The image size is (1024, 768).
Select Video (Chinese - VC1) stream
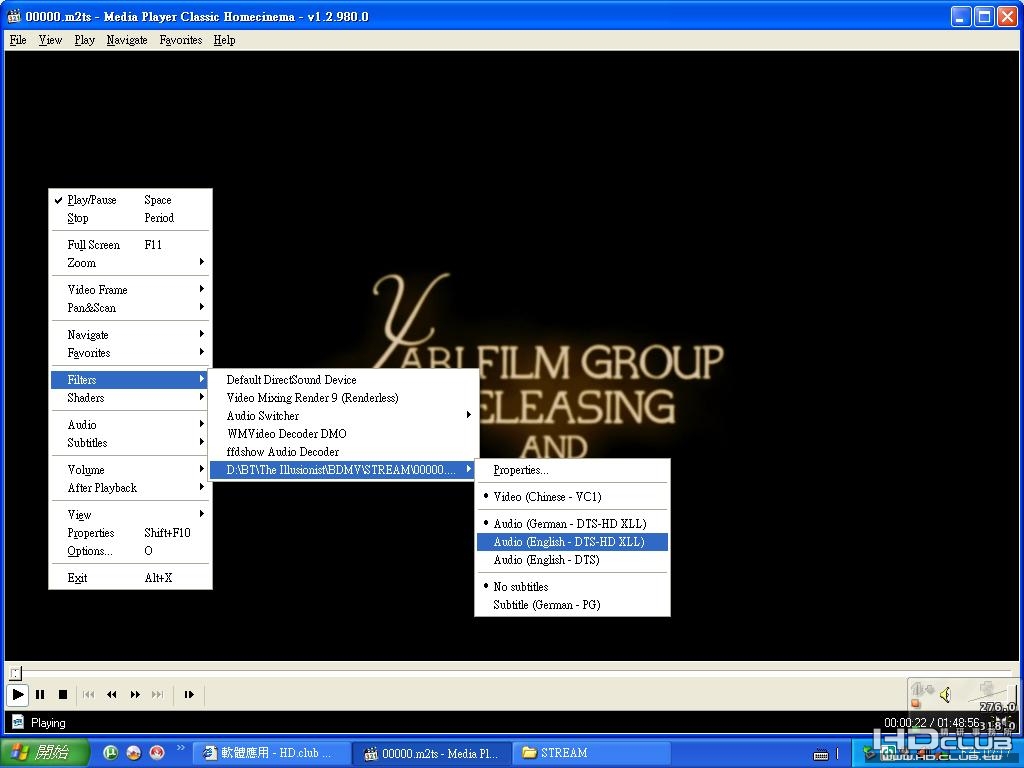pyautogui.click(x=572, y=497)
